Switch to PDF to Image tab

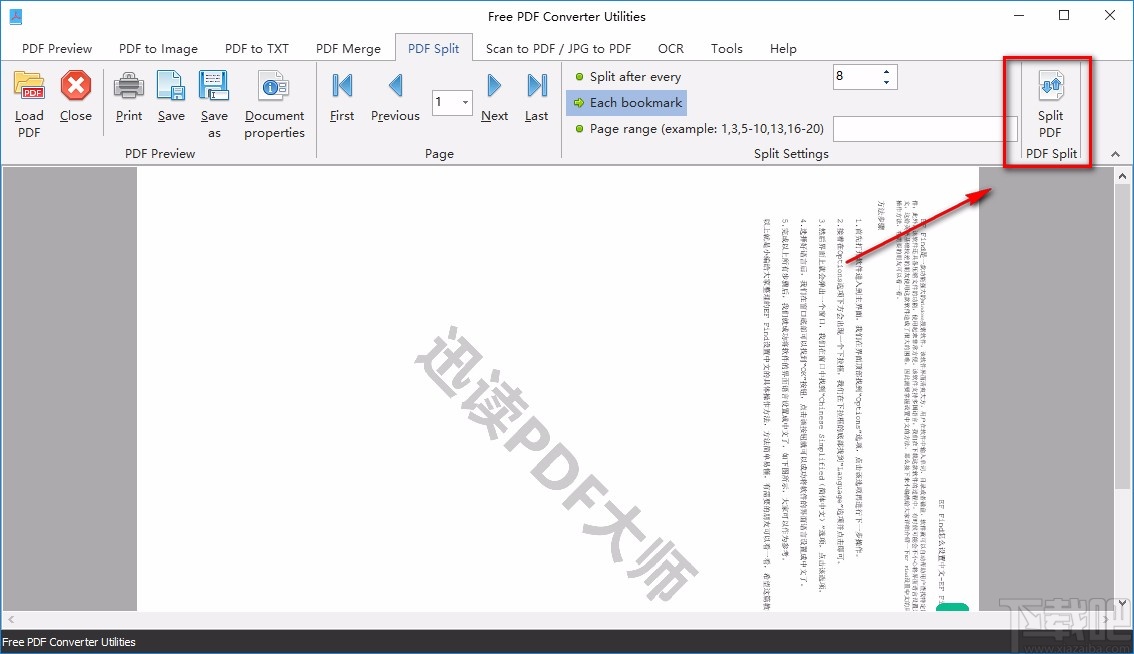[x=158, y=48]
